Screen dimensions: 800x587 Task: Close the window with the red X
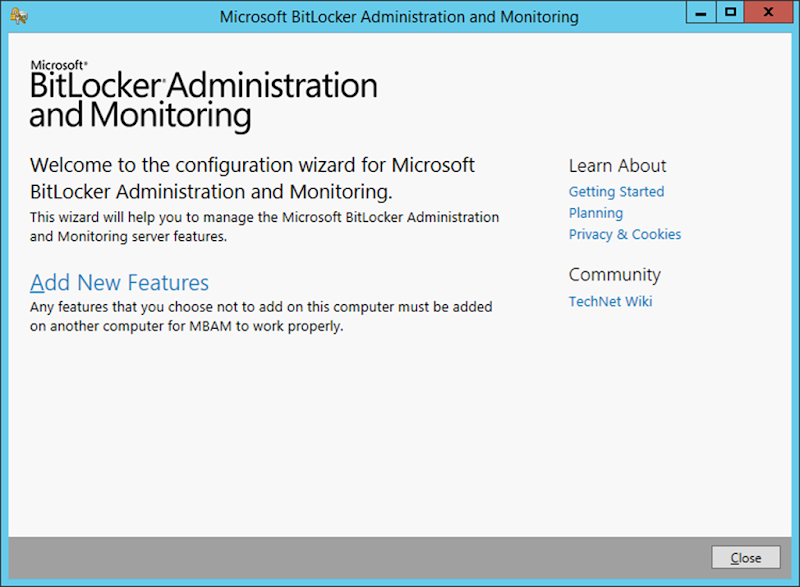click(x=768, y=12)
